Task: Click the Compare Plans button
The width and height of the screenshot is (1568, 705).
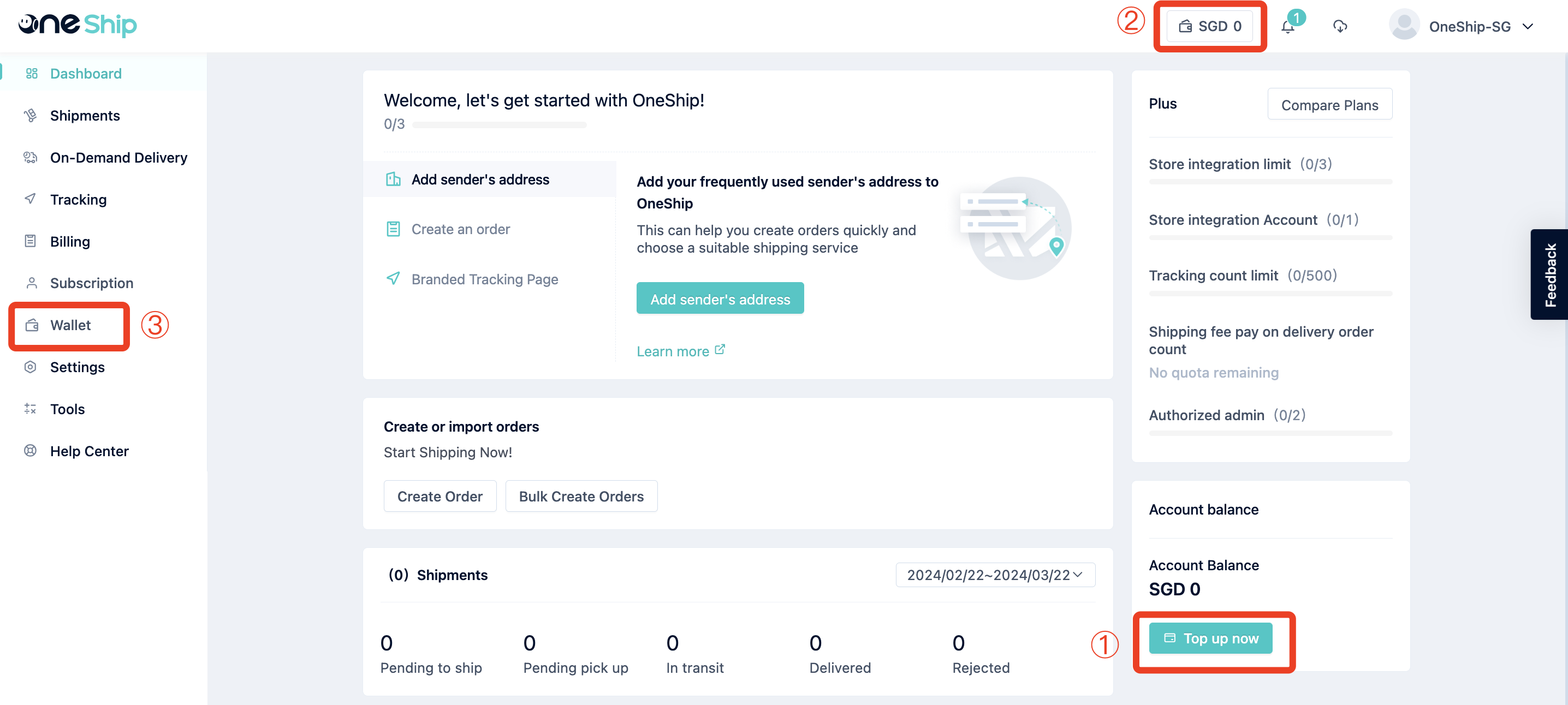Action: [x=1329, y=105]
